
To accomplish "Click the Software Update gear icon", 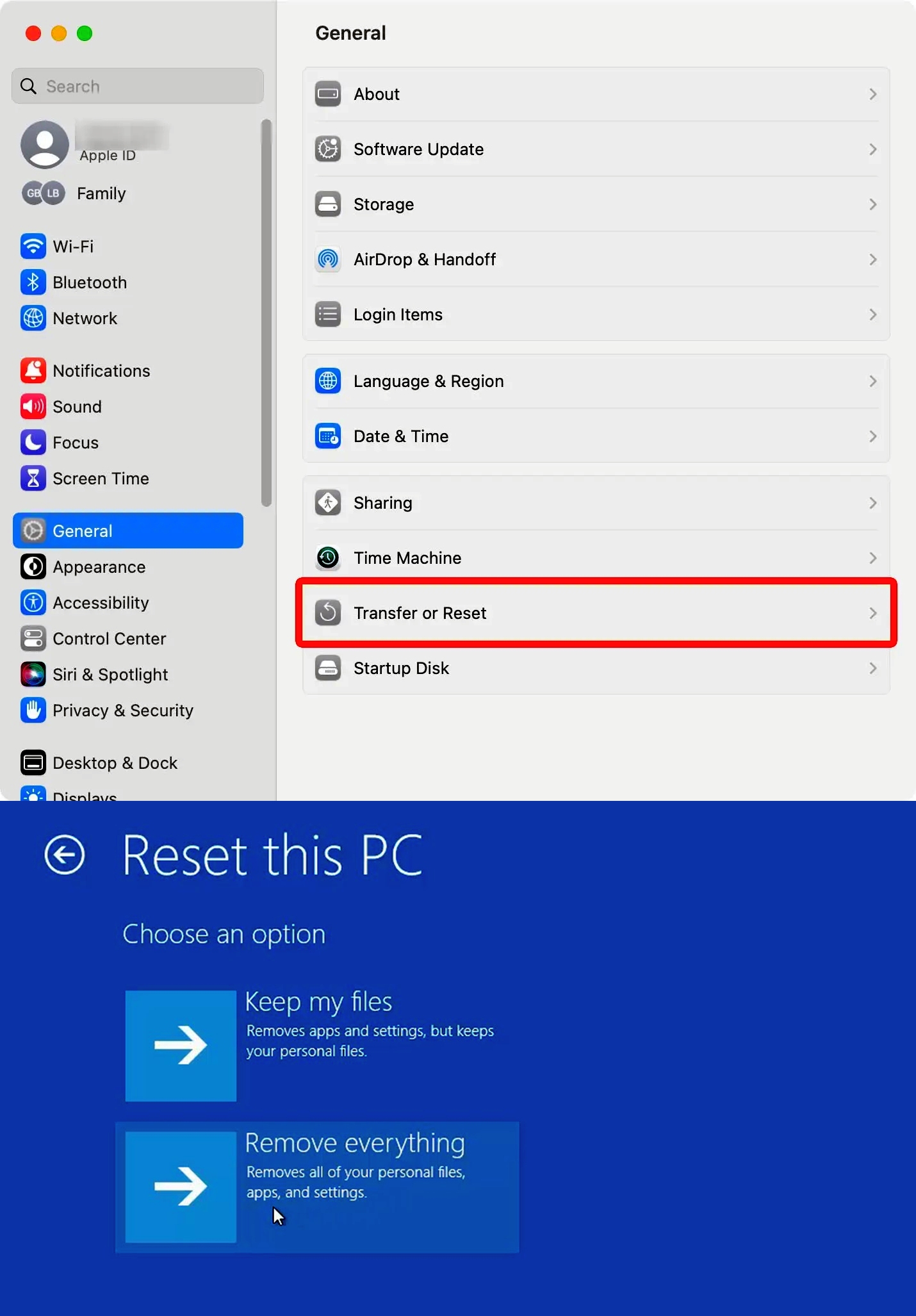I will (x=328, y=149).
